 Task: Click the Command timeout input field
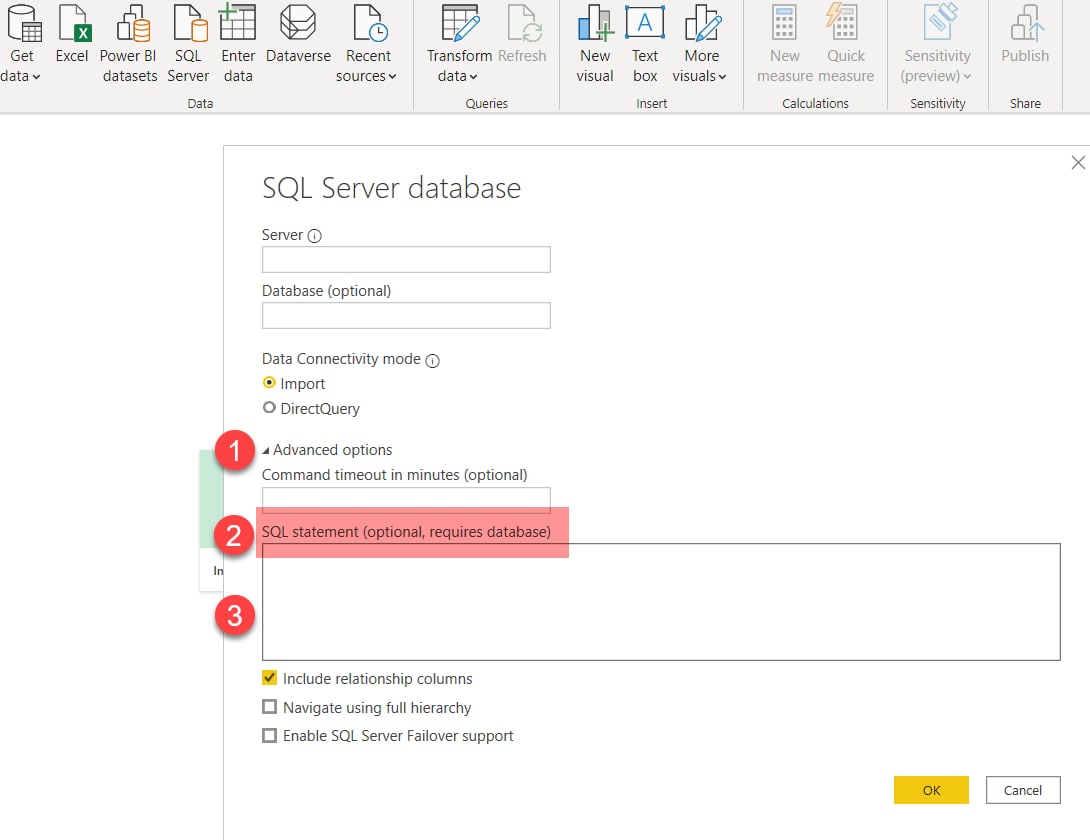pos(406,500)
